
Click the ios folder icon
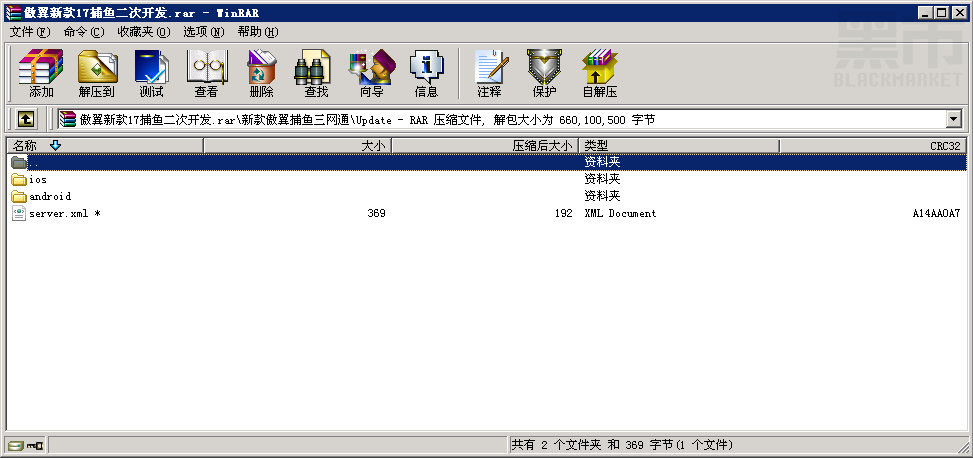point(19,179)
